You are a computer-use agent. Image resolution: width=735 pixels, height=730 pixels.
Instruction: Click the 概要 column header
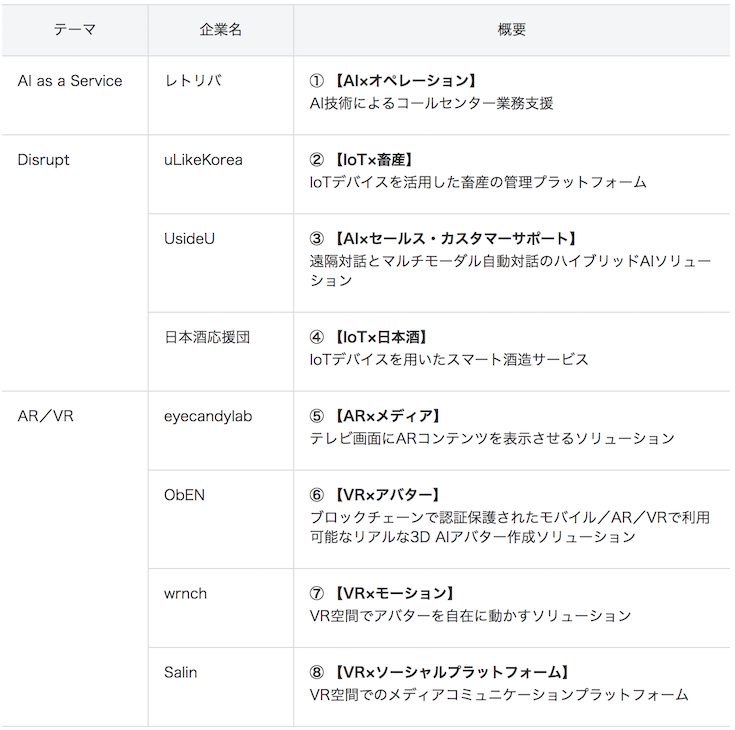[511, 30]
